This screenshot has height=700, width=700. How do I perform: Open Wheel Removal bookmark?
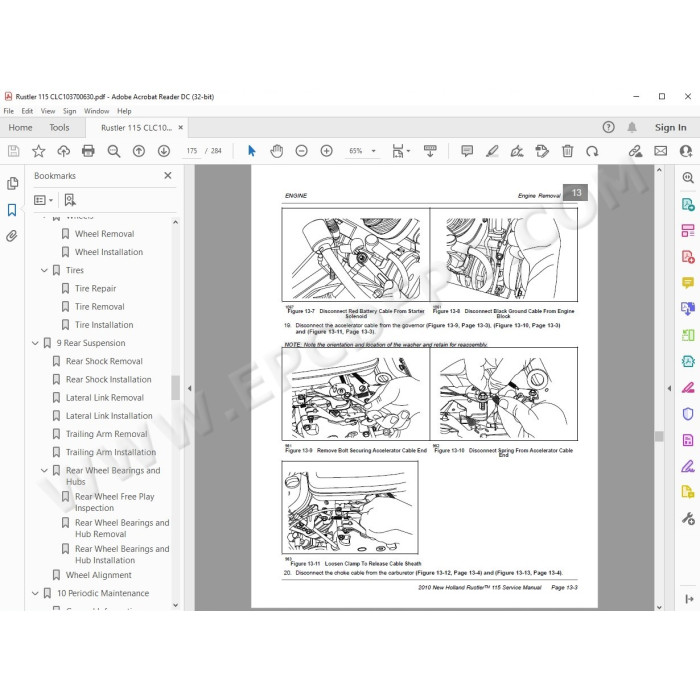[x=104, y=234]
